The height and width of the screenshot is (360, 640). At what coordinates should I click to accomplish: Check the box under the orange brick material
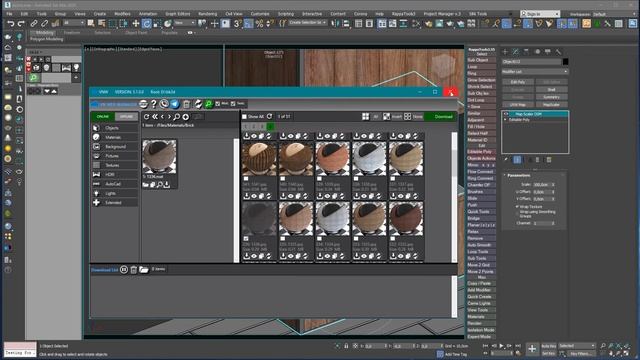pos(320,179)
